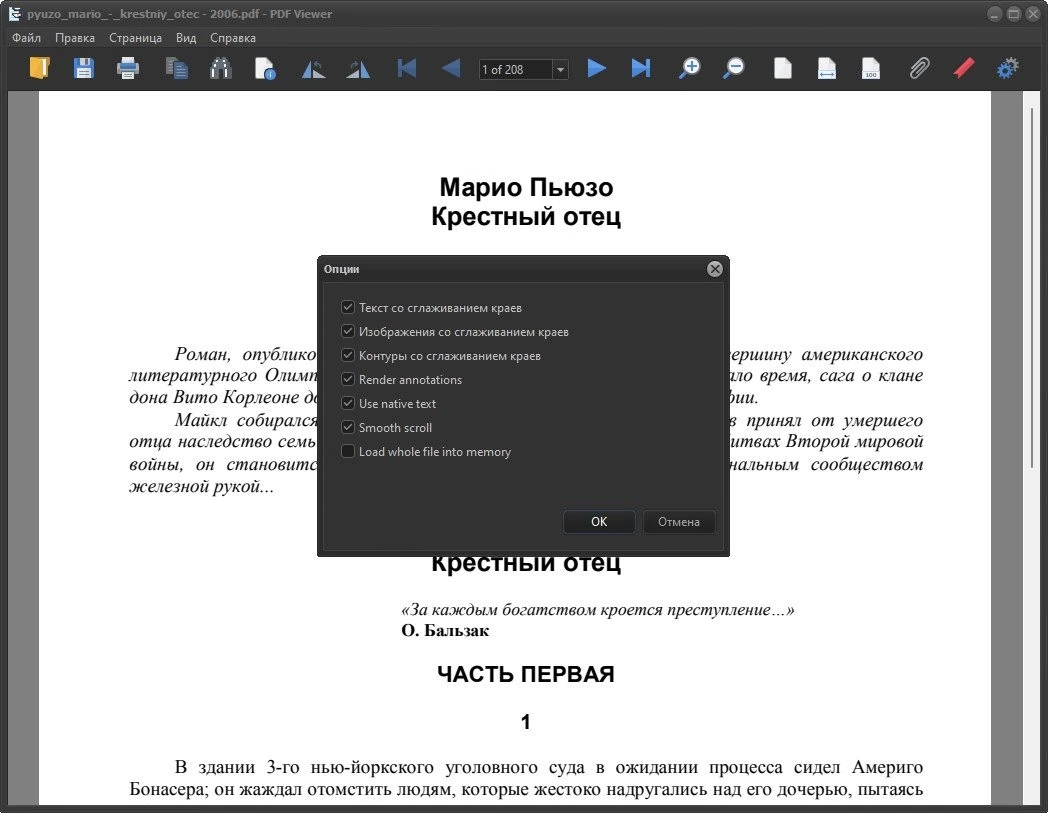This screenshot has height=813, width=1048.
Task: Open the Справка menu
Action: [x=233, y=38]
